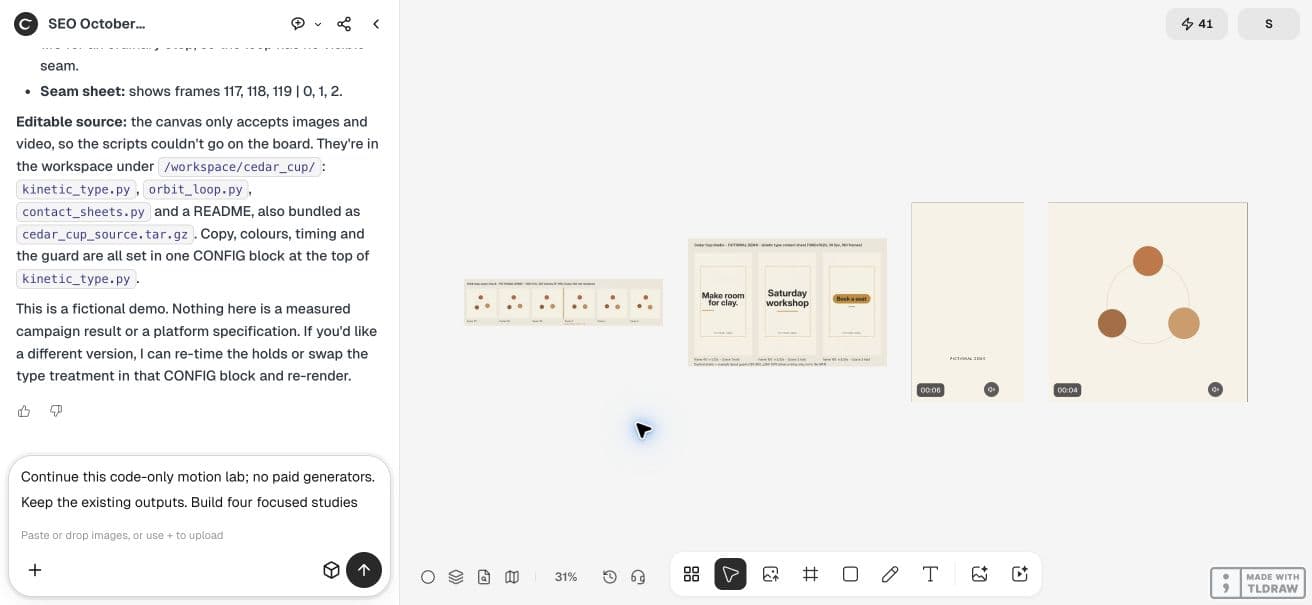Open the history clock icon
Image resolution: width=1312 pixels, height=605 pixels.
(x=610, y=577)
